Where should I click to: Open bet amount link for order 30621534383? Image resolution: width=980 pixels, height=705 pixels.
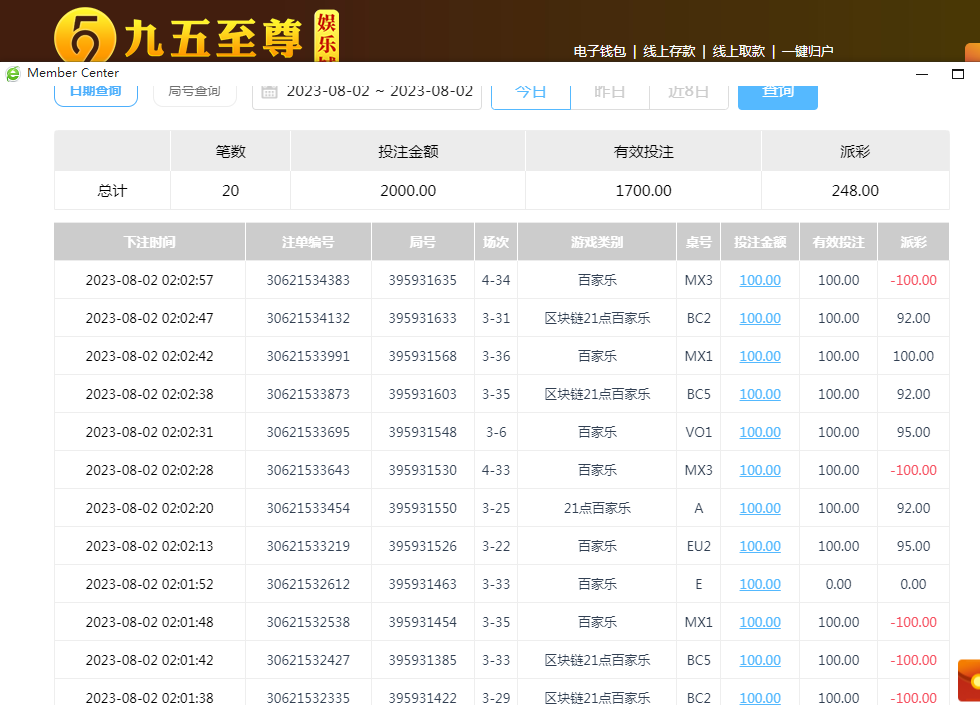(759, 280)
